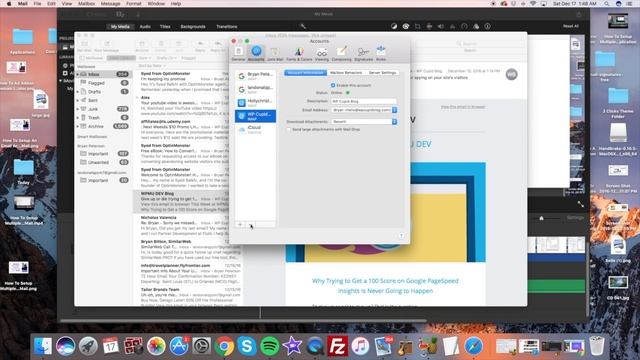
Task: Open Junk Mail preferences icon
Action: coord(275,53)
